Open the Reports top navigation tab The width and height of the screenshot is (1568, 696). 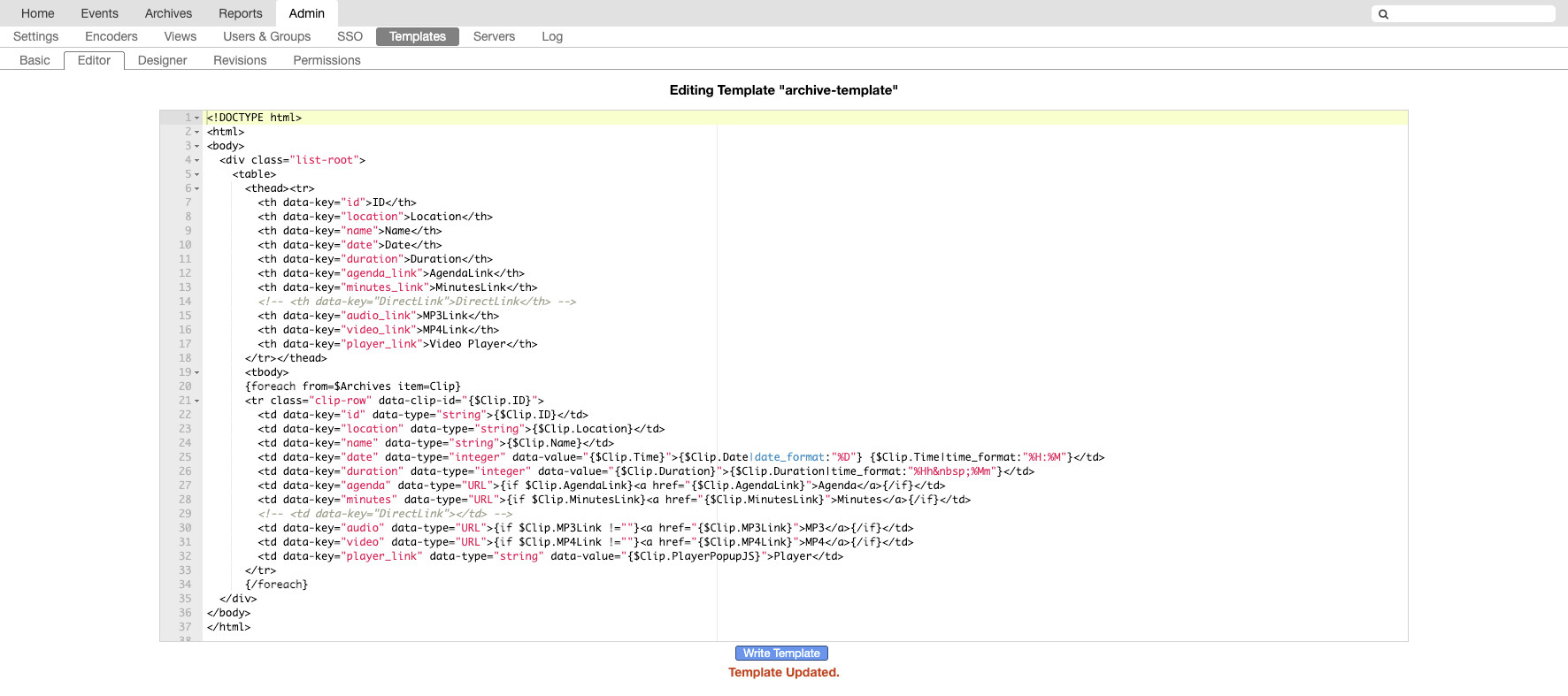[241, 13]
